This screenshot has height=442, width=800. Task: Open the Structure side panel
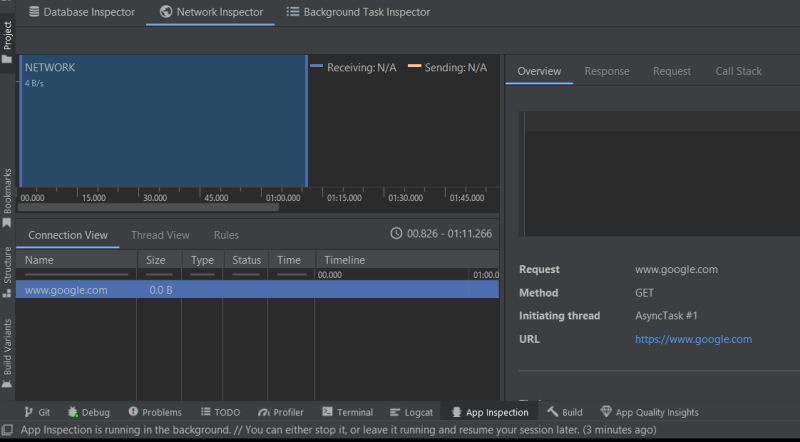7,272
